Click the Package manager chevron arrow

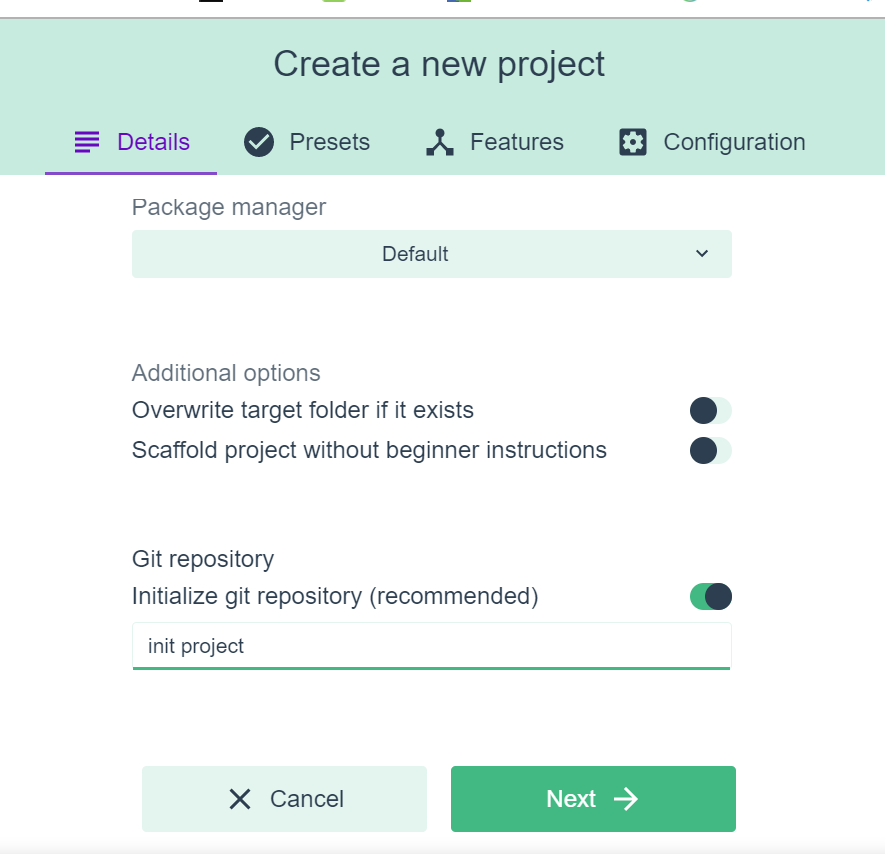[x=702, y=254]
